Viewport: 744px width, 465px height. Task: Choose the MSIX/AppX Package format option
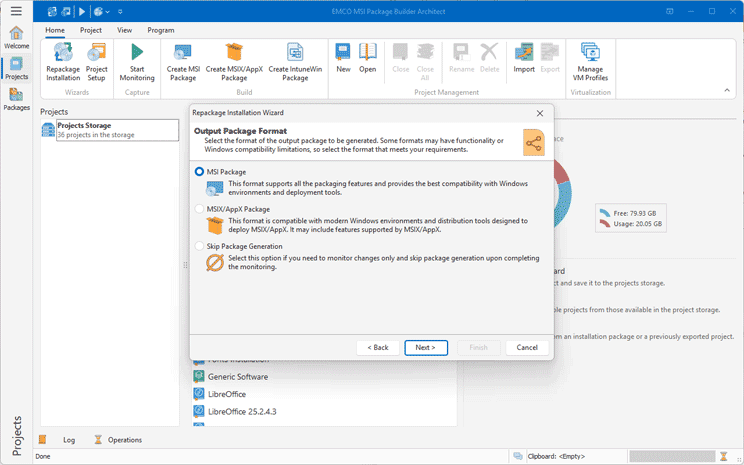click(x=200, y=209)
